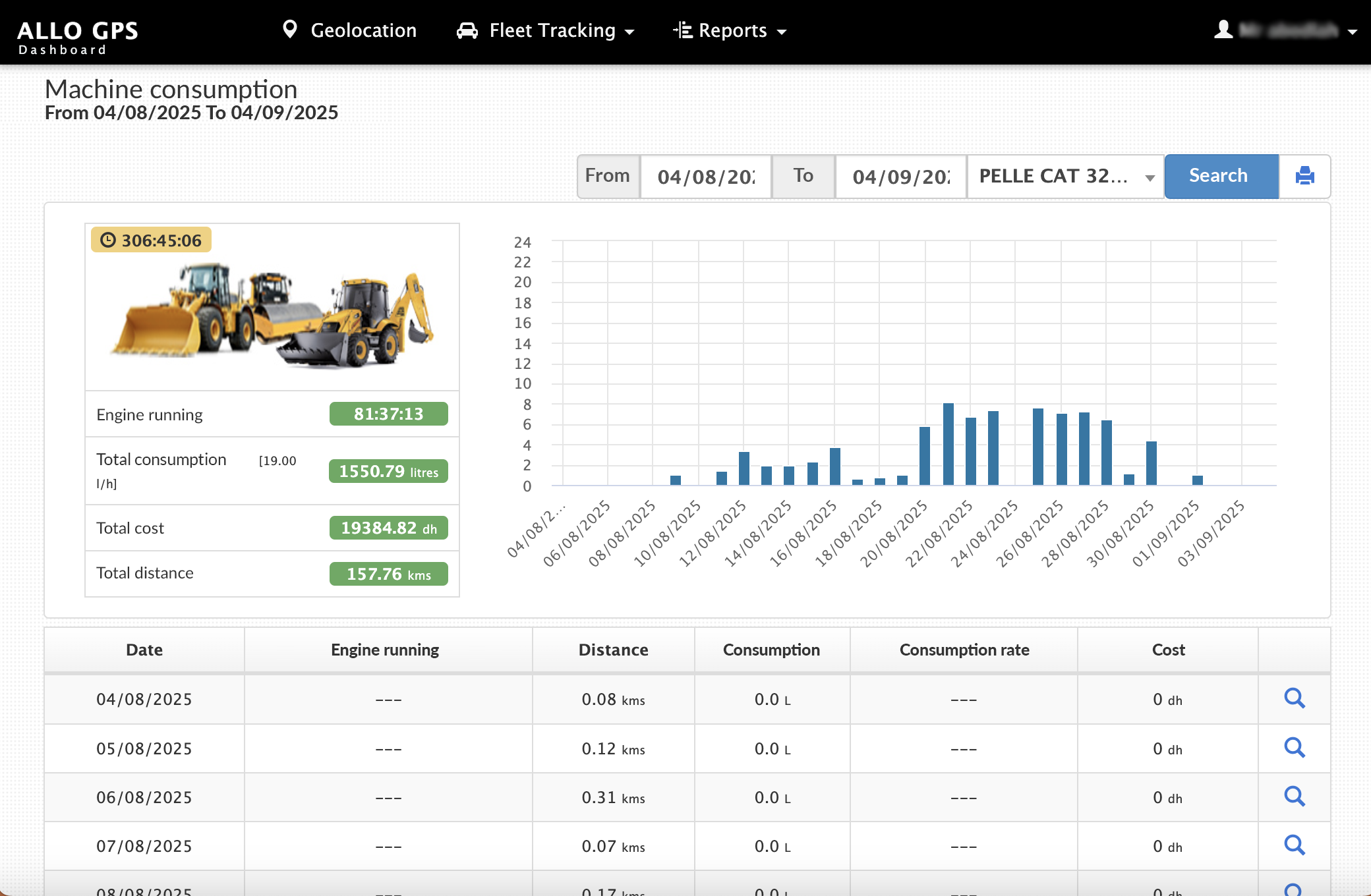Open the user account dropdown arrow
Image resolution: width=1371 pixels, height=896 pixels.
coord(1353,31)
